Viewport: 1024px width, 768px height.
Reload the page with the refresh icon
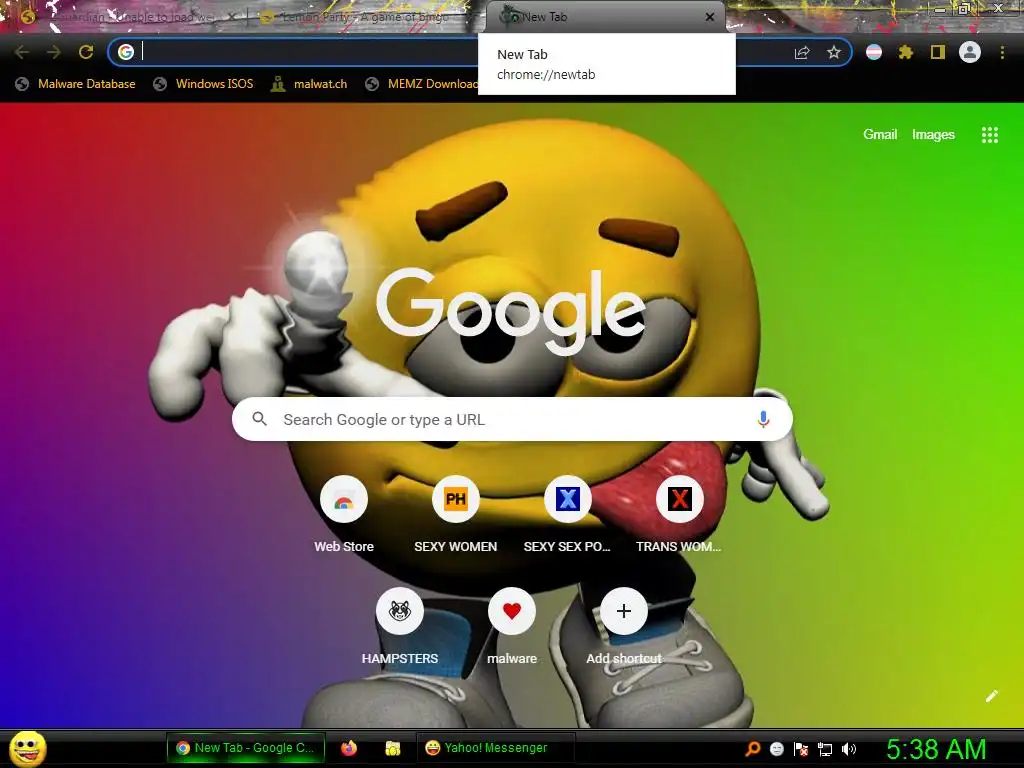click(x=86, y=52)
